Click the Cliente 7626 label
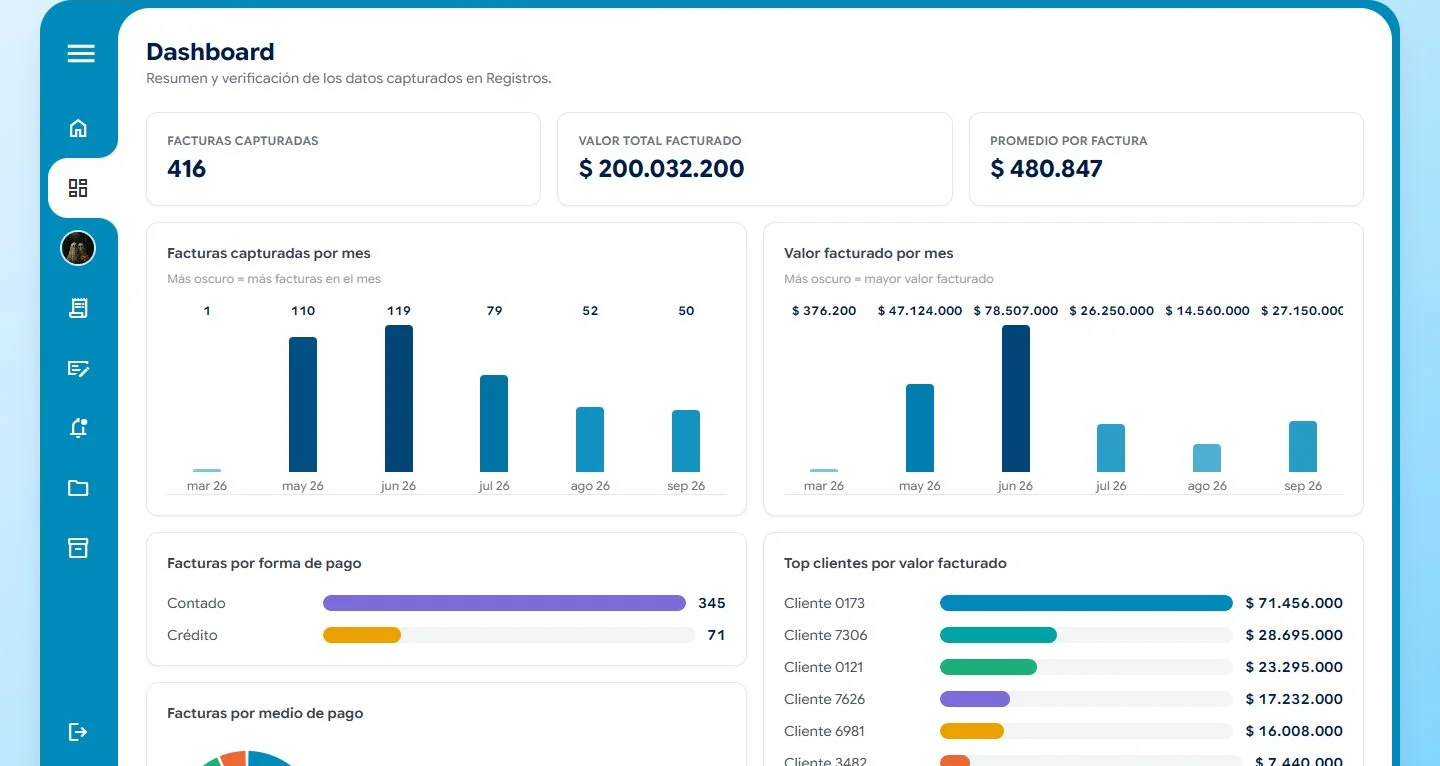The height and width of the screenshot is (766, 1440). [x=825, y=699]
